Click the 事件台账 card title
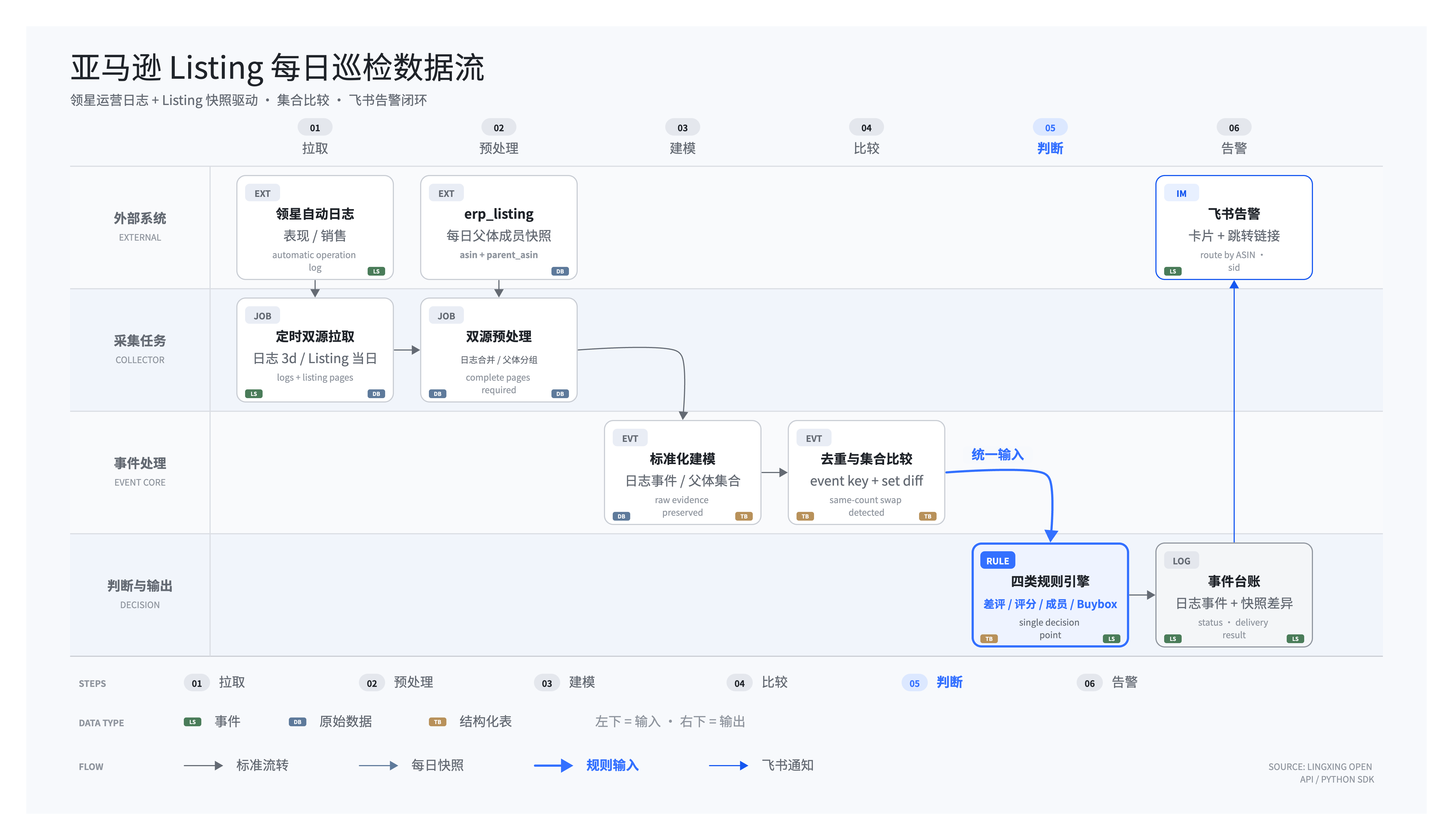The image size is (1453, 840). click(1234, 582)
